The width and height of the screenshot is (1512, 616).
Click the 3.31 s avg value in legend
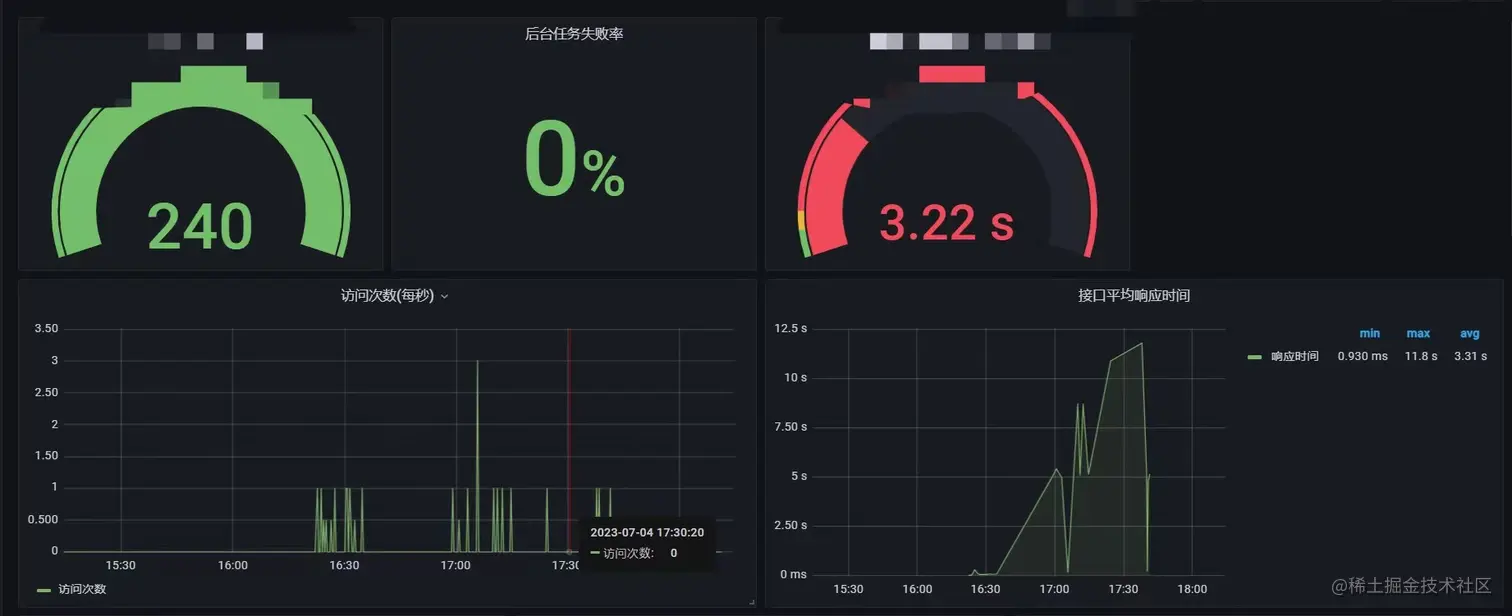pyautogui.click(x=1470, y=357)
